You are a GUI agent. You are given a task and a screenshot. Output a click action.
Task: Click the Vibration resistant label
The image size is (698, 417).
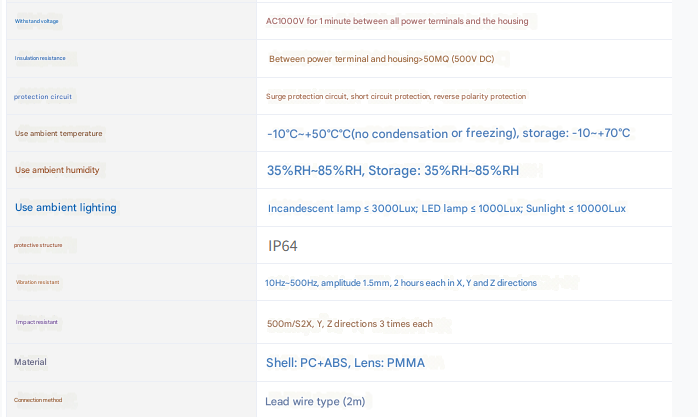click(x=38, y=283)
